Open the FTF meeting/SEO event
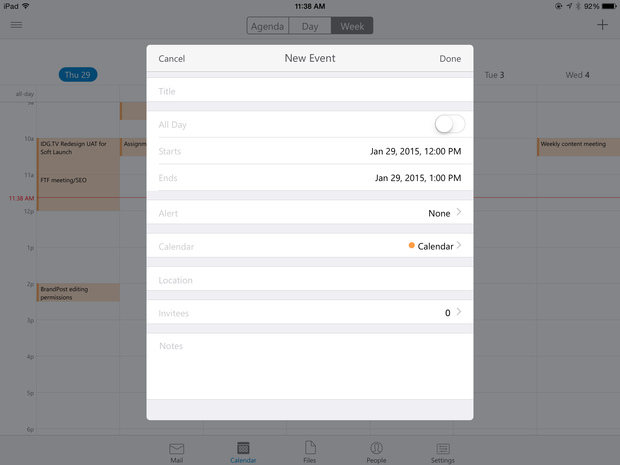Image resolution: width=620 pixels, height=465 pixels. pyautogui.click(x=78, y=193)
